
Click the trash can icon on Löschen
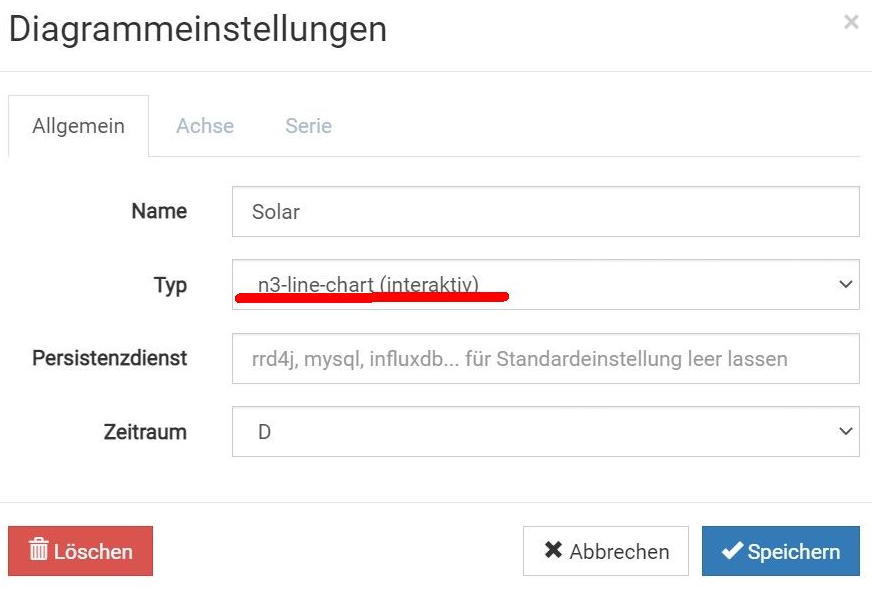(x=39, y=551)
